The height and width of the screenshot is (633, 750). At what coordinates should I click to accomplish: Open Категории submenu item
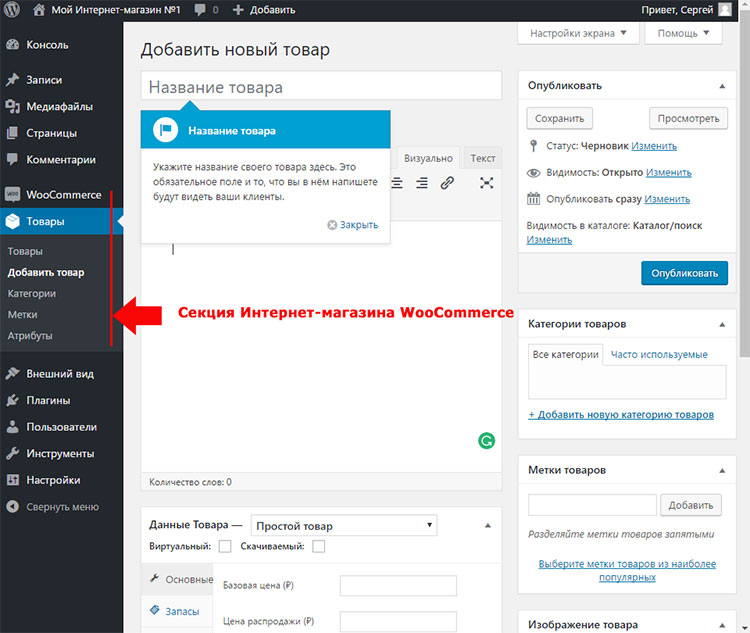32,293
